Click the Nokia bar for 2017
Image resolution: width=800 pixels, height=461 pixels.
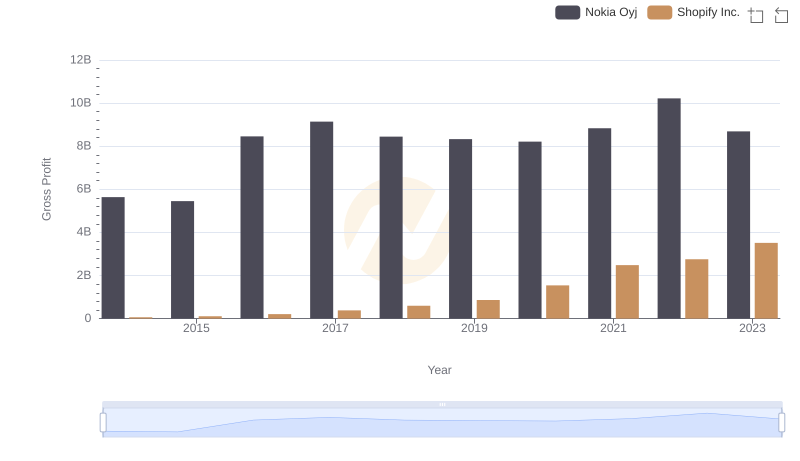tap(321, 220)
